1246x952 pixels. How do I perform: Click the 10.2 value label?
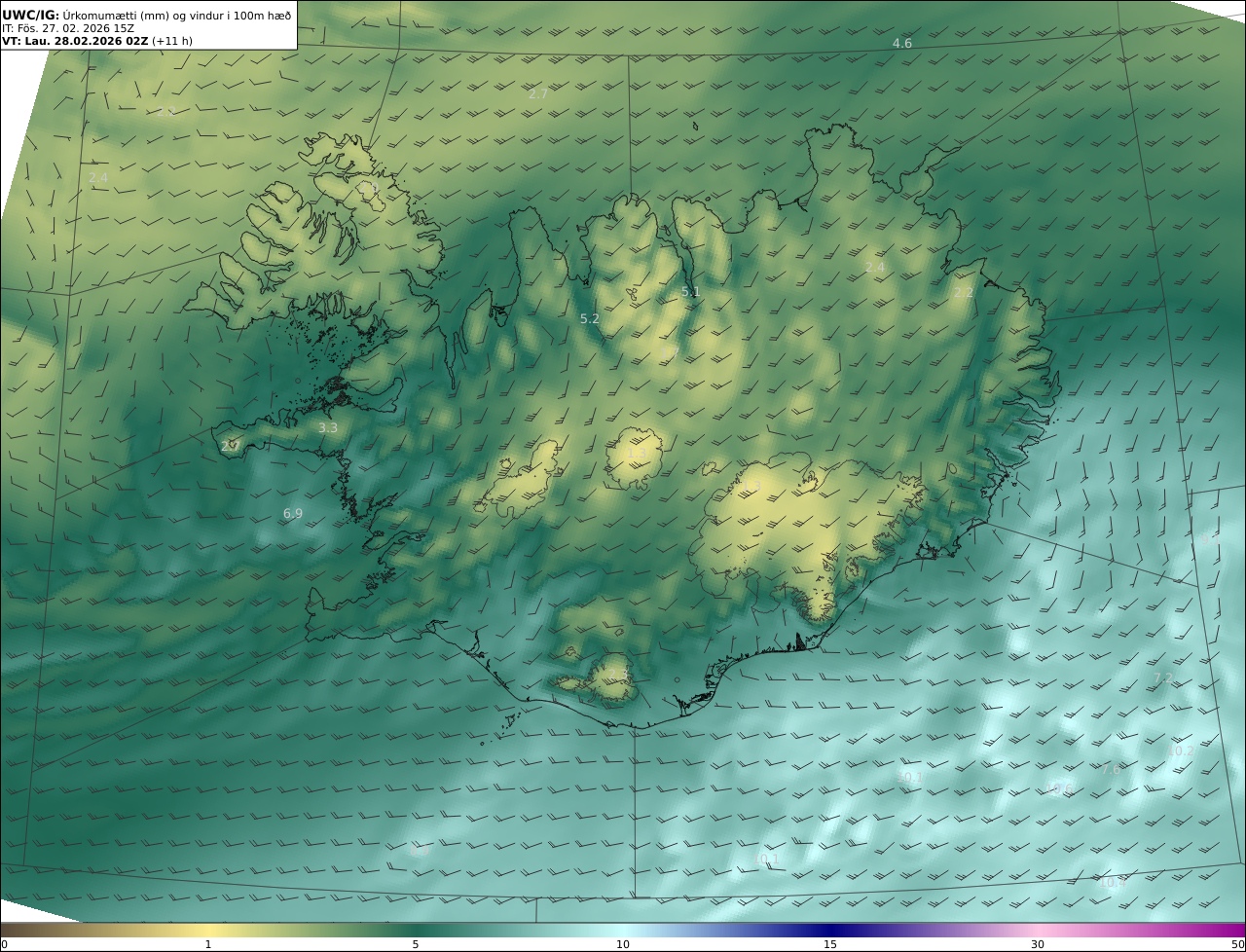pyautogui.click(x=1180, y=751)
